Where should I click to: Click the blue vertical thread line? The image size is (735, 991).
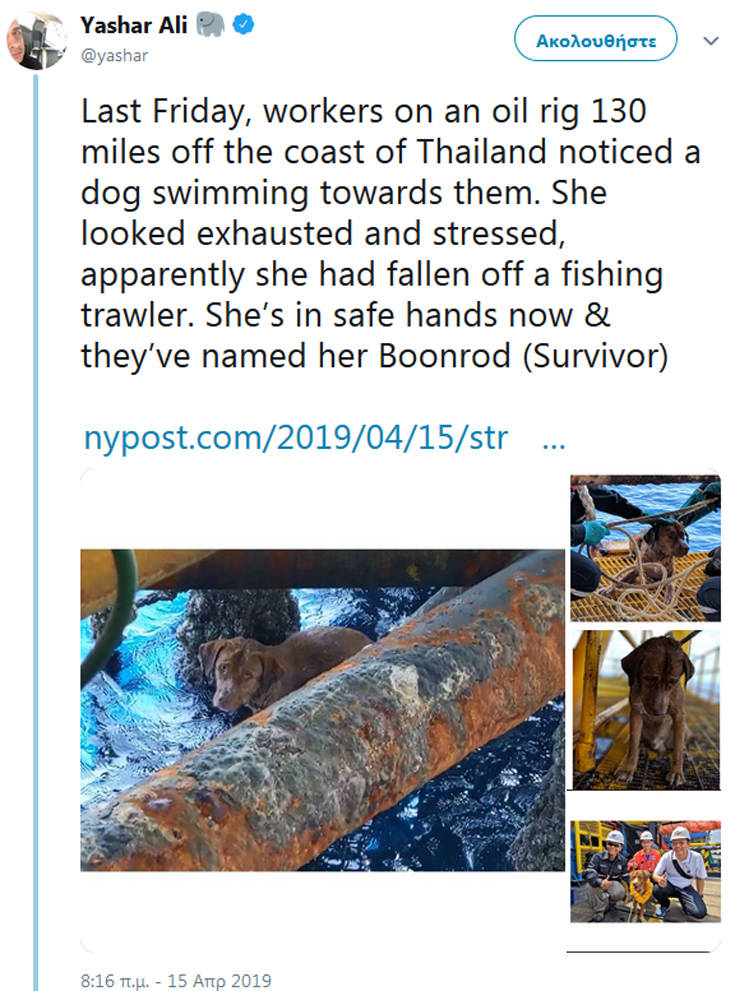click(35, 531)
